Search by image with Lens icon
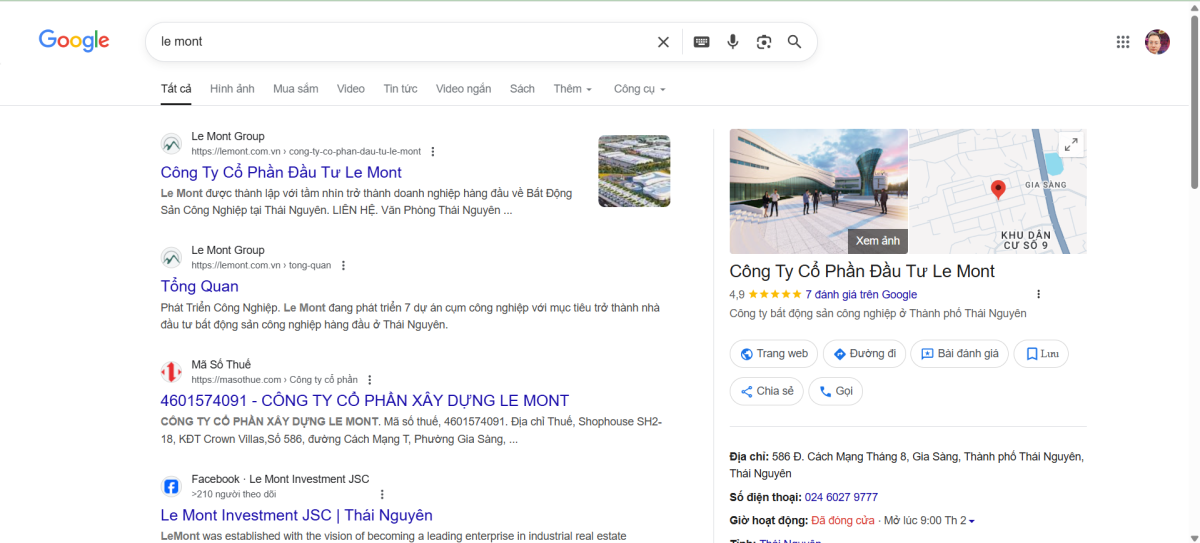The image size is (1200, 543). 764,42
